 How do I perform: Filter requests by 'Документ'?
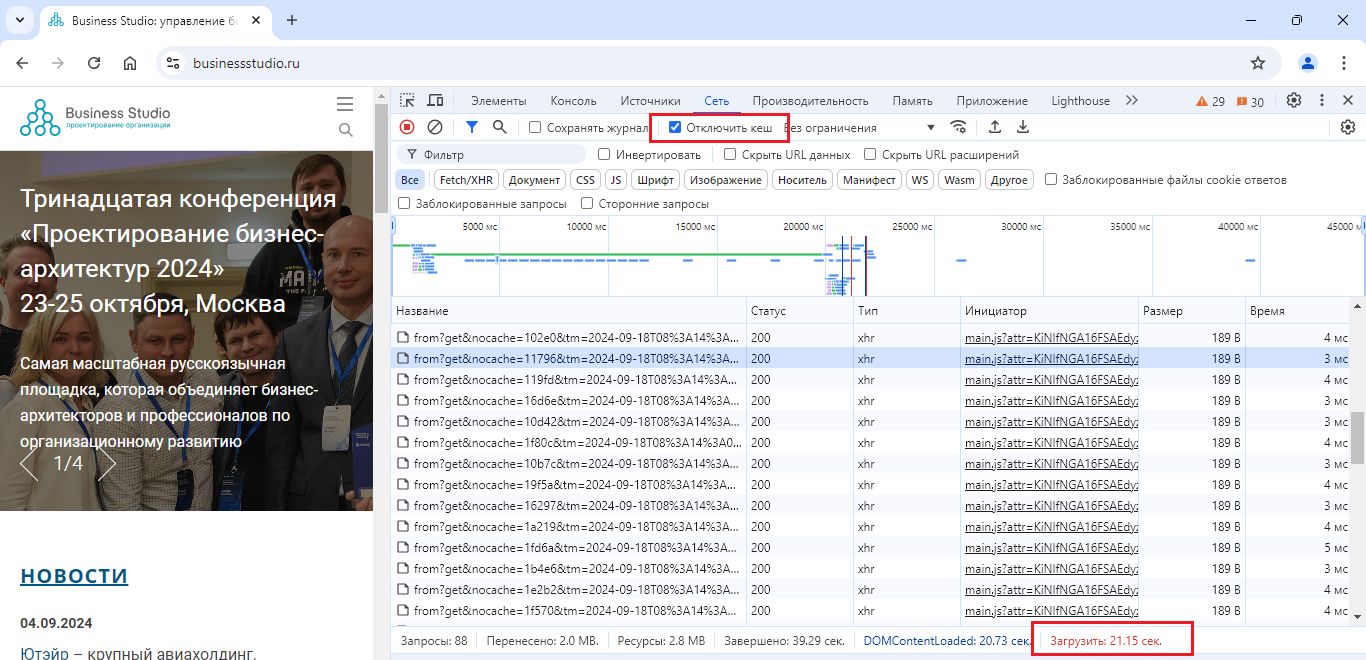point(534,180)
